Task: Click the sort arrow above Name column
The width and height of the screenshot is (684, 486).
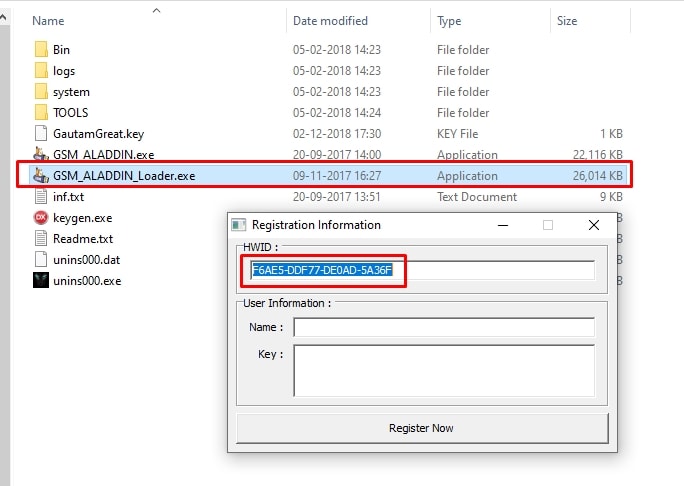Action: [157, 10]
